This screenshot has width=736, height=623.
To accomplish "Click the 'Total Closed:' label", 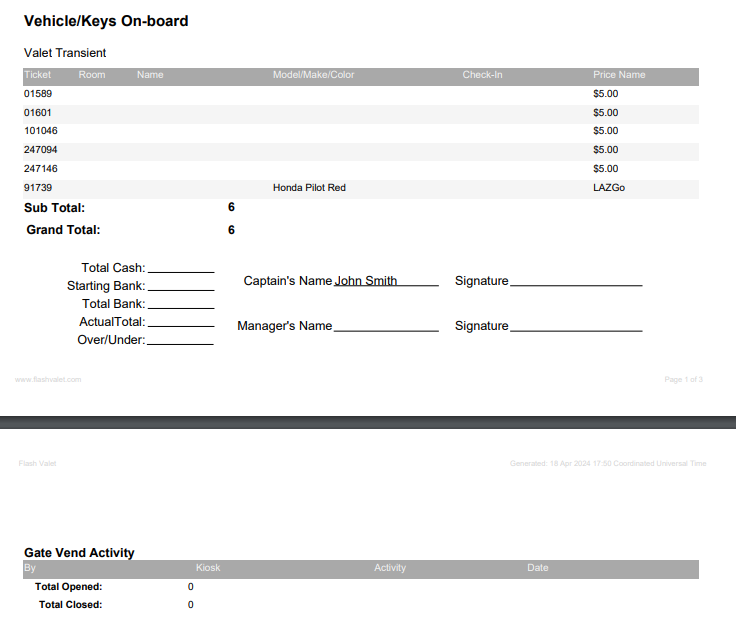I will [x=70, y=605].
